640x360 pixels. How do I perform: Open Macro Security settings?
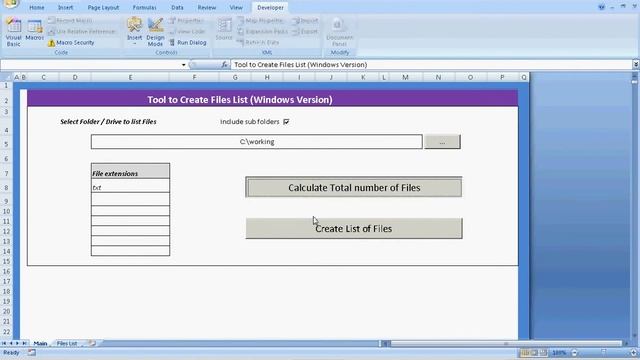coord(71,42)
